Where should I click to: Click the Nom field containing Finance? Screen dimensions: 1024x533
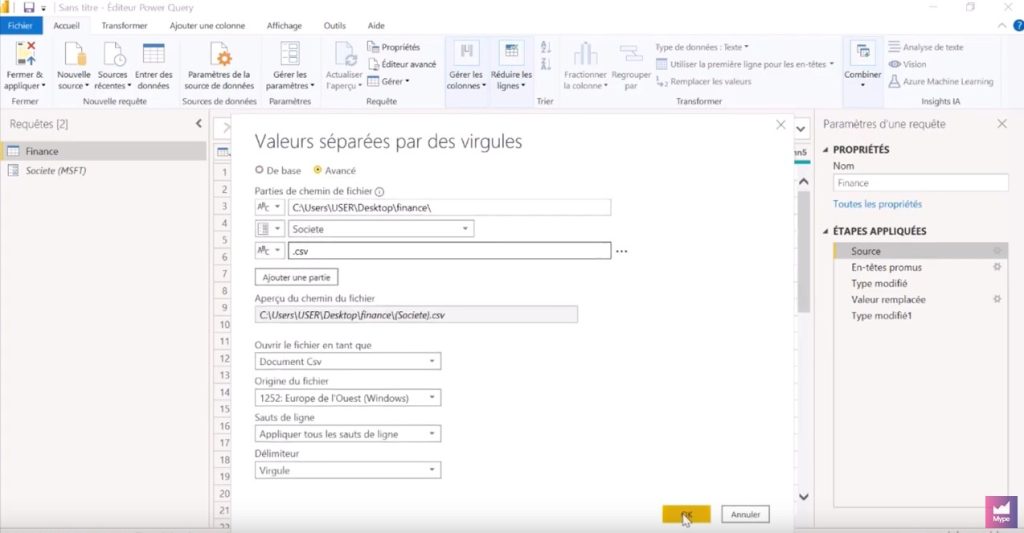pyautogui.click(x=921, y=183)
